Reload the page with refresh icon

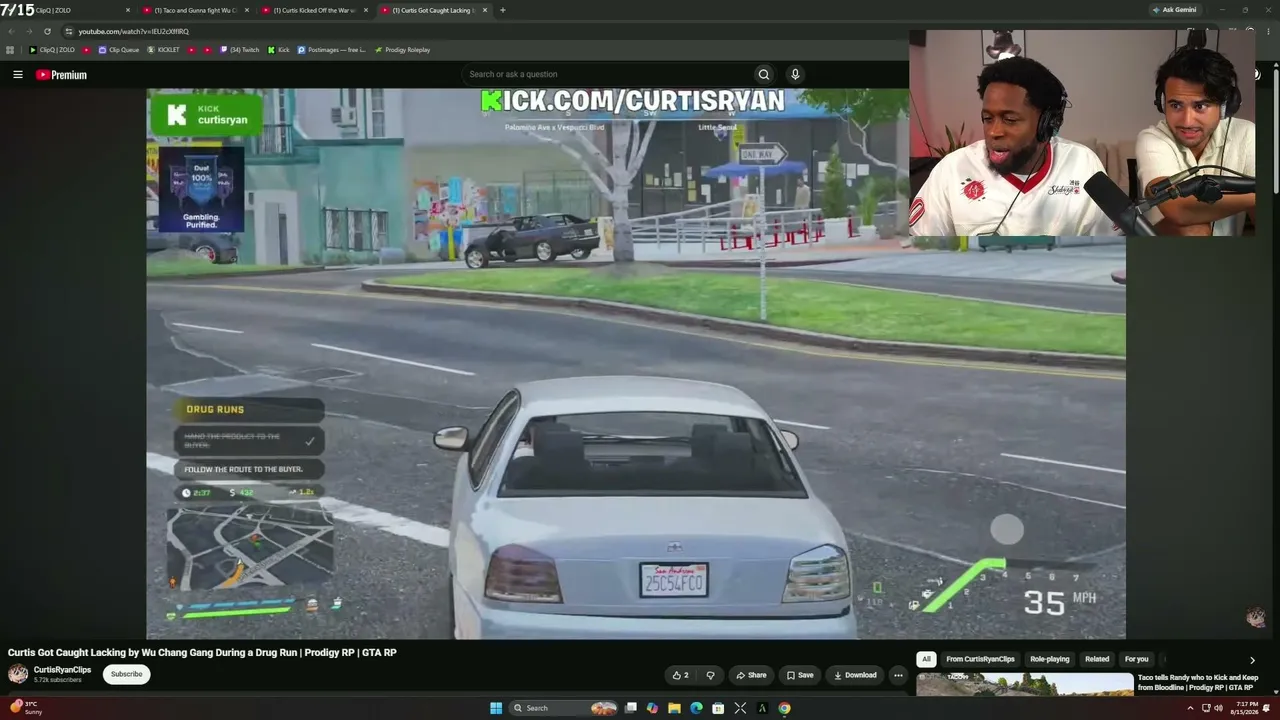click(x=47, y=31)
